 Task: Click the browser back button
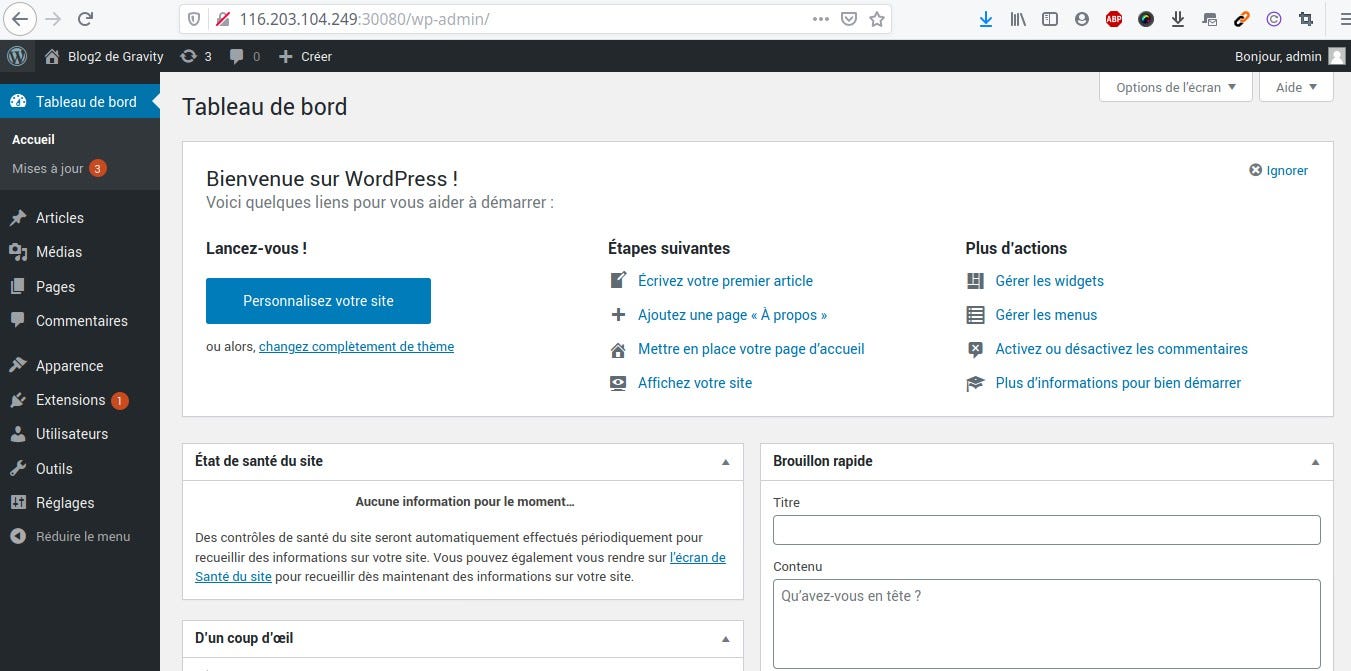20,18
